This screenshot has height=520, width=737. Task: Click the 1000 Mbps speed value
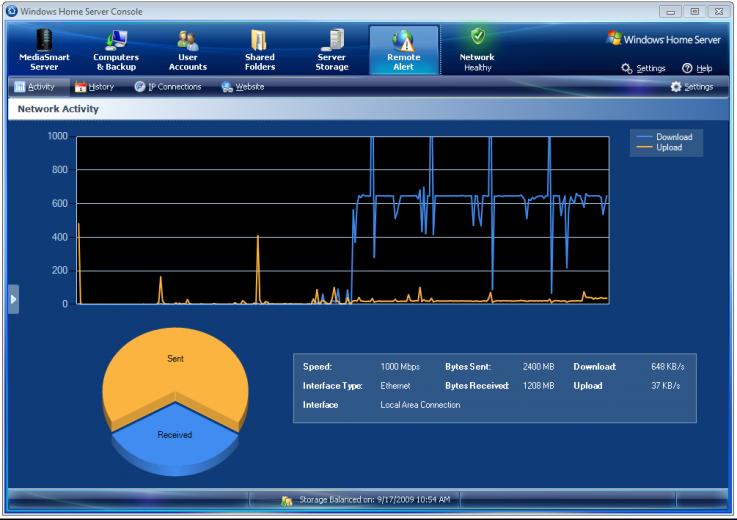[x=400, y=367]
